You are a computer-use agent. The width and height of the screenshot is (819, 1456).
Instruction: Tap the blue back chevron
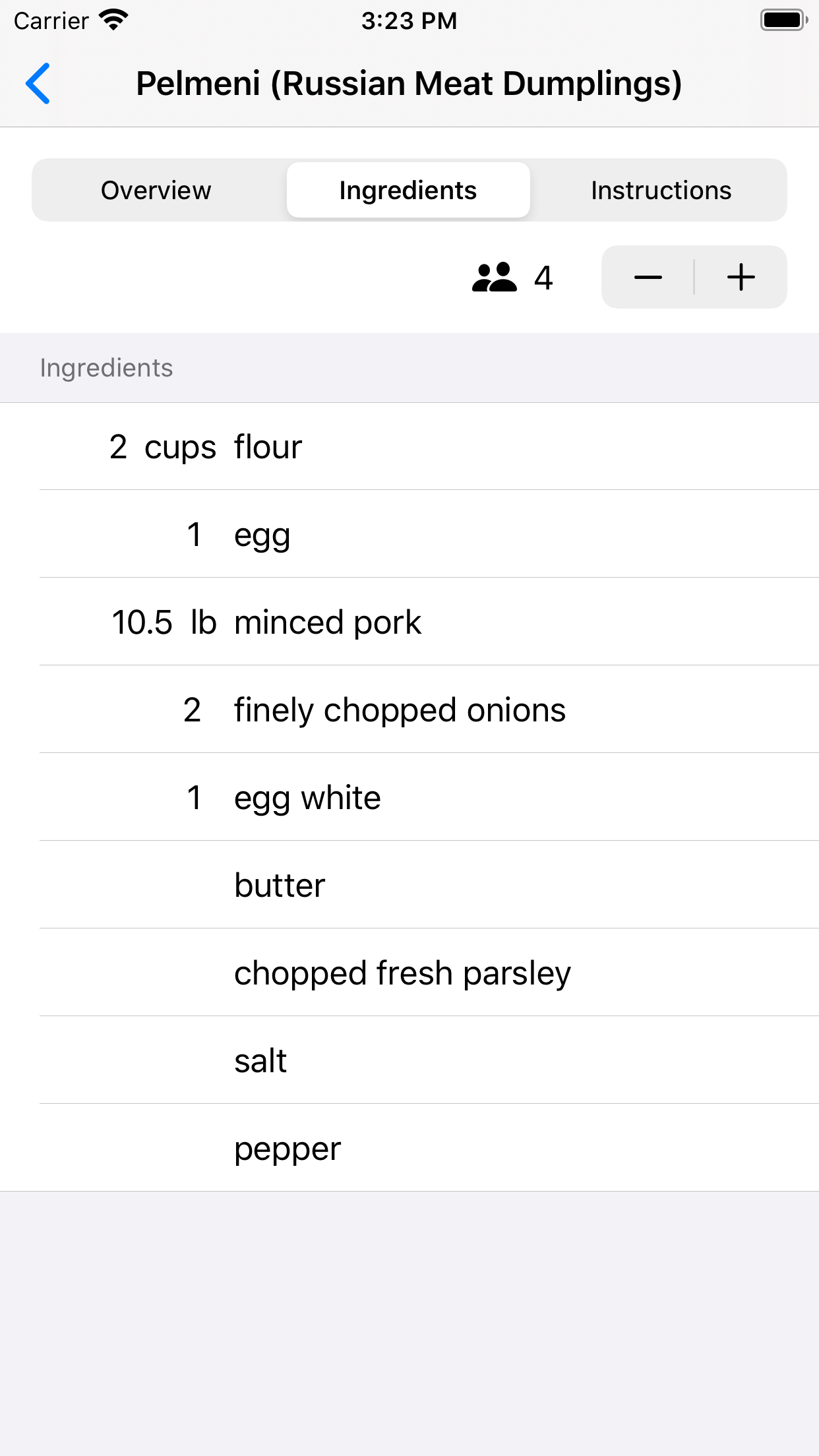pyautogui.click(x=38, y=84)
